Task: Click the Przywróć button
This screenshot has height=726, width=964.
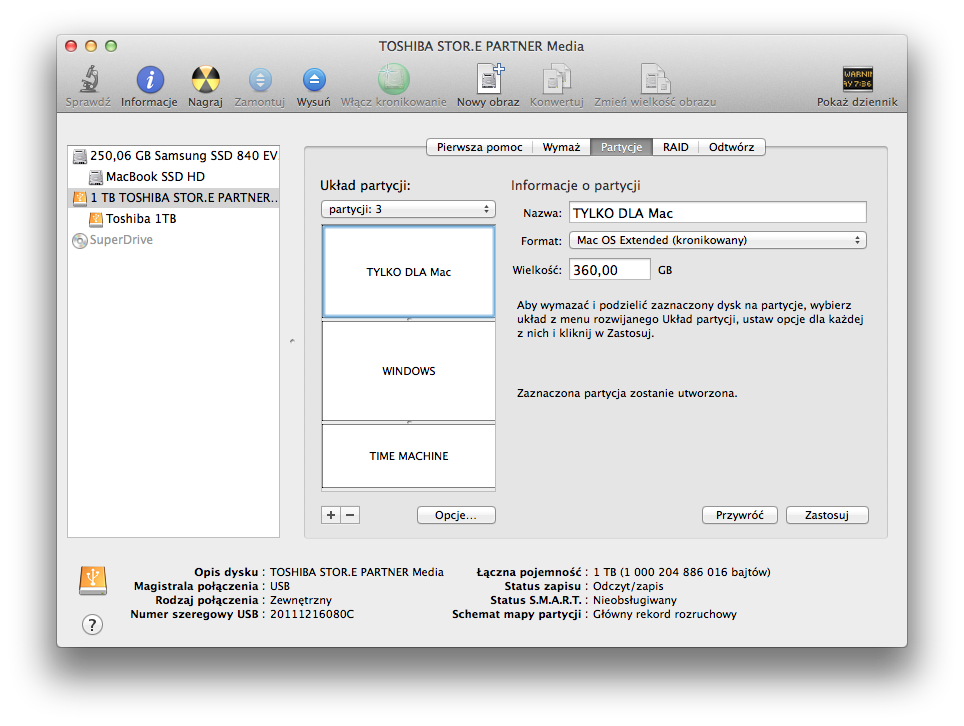Action: pyautogui.click(x=740, y=515)
